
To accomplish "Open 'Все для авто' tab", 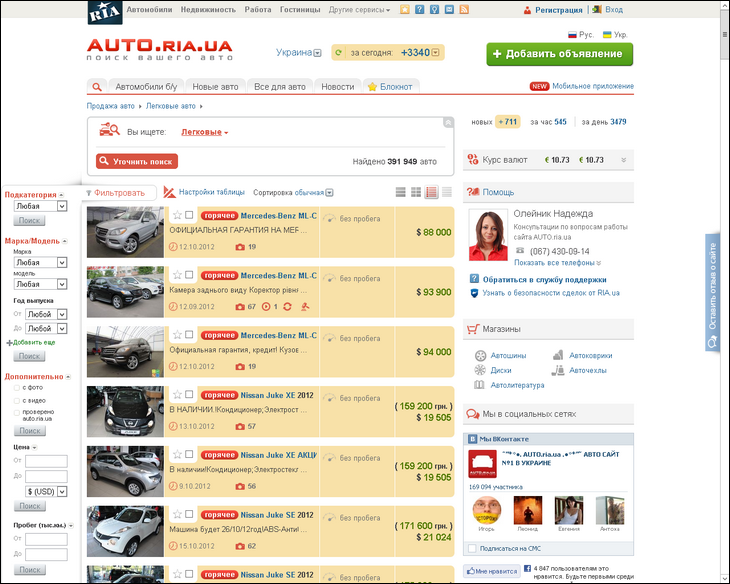I will click(280, 87).
